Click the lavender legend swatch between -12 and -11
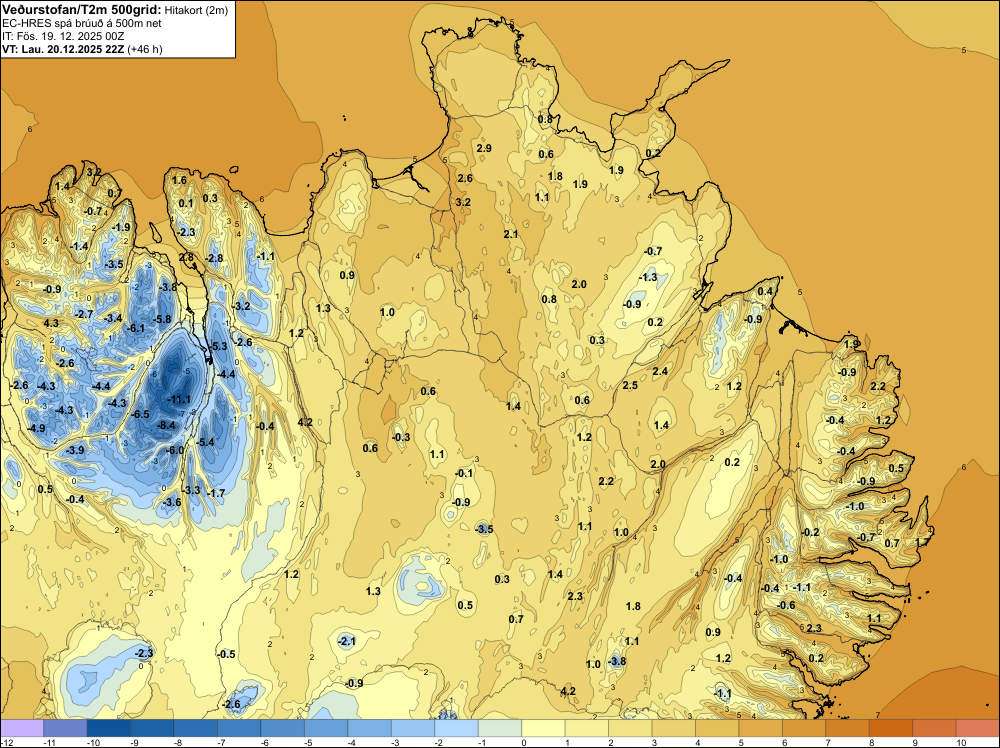Image resolution: width=1000 pixels, height=748 pixels. pyautogui.click(x=22, y=728)
